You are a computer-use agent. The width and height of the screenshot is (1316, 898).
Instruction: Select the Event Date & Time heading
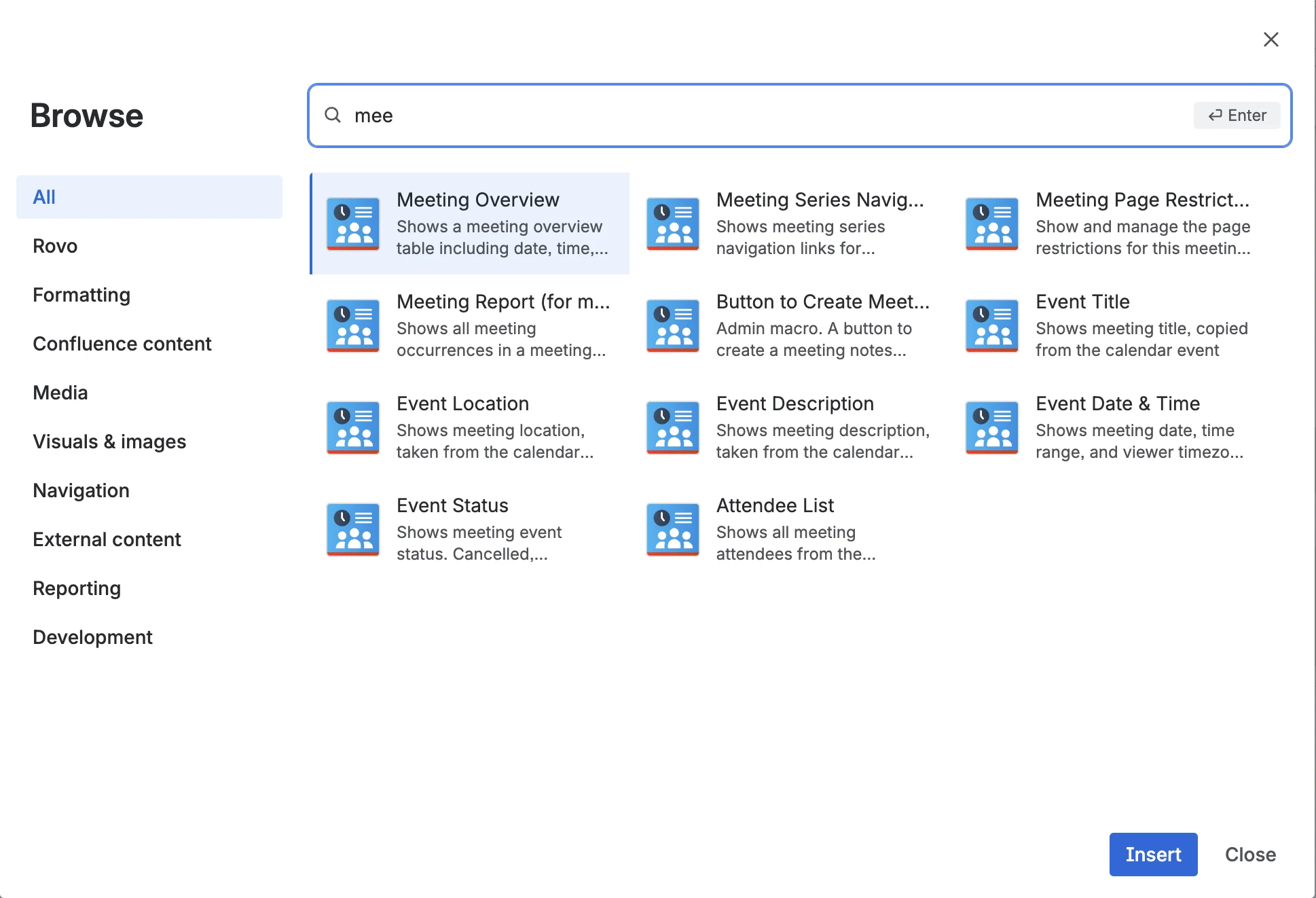click(x=1118, y=403)
